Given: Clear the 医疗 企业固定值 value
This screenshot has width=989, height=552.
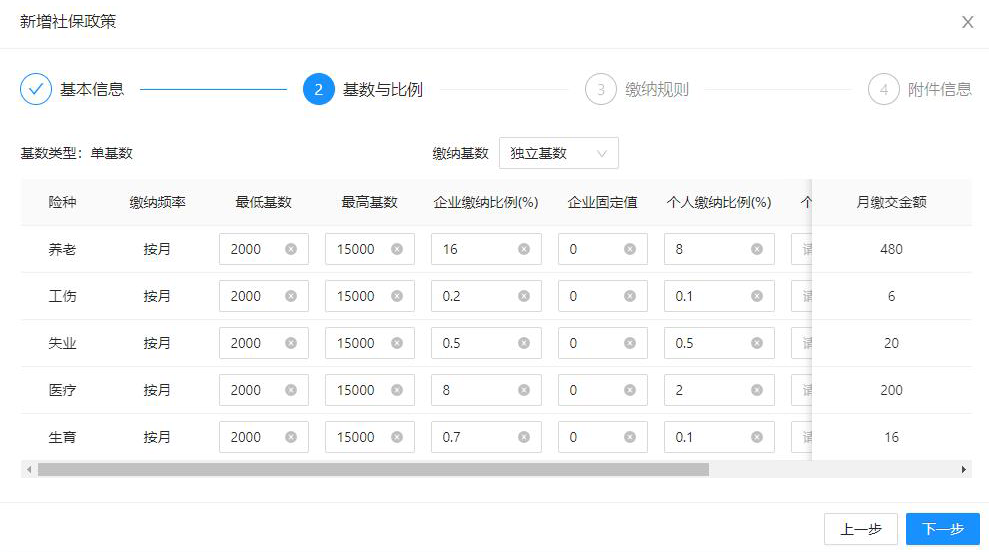Looking at the screenshot, I should 630,390.
